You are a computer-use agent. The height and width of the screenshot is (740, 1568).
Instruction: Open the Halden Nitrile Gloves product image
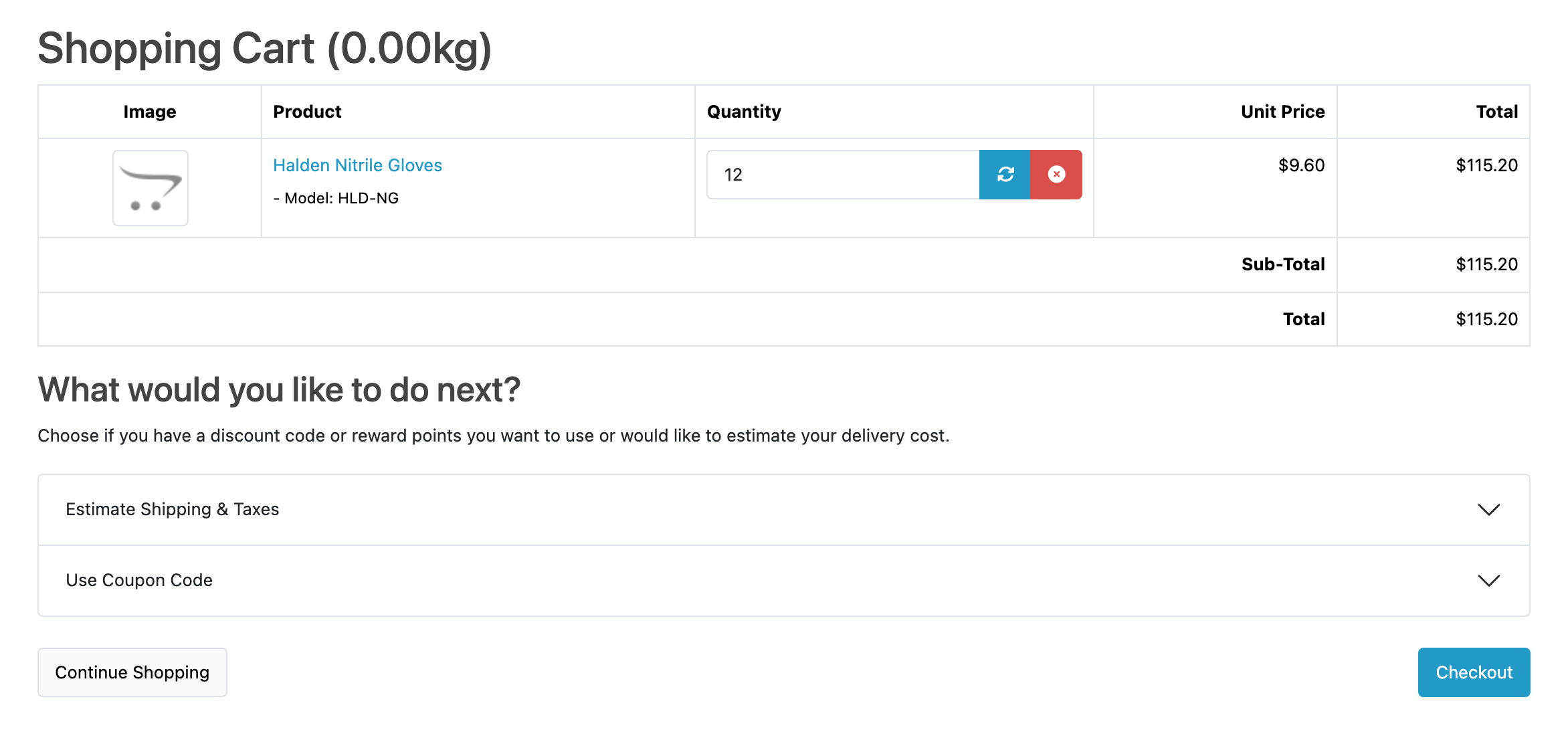[151, 188]
